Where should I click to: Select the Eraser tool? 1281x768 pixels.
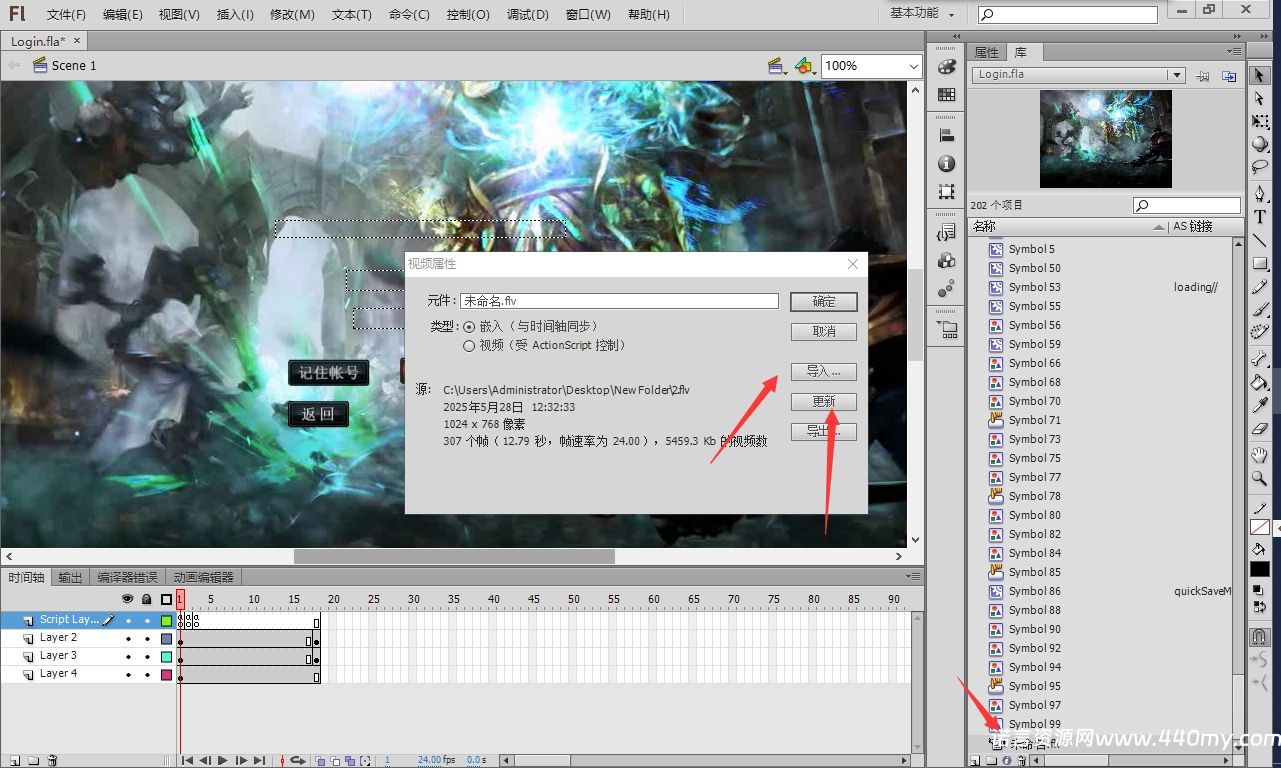tap(1259, 428)
